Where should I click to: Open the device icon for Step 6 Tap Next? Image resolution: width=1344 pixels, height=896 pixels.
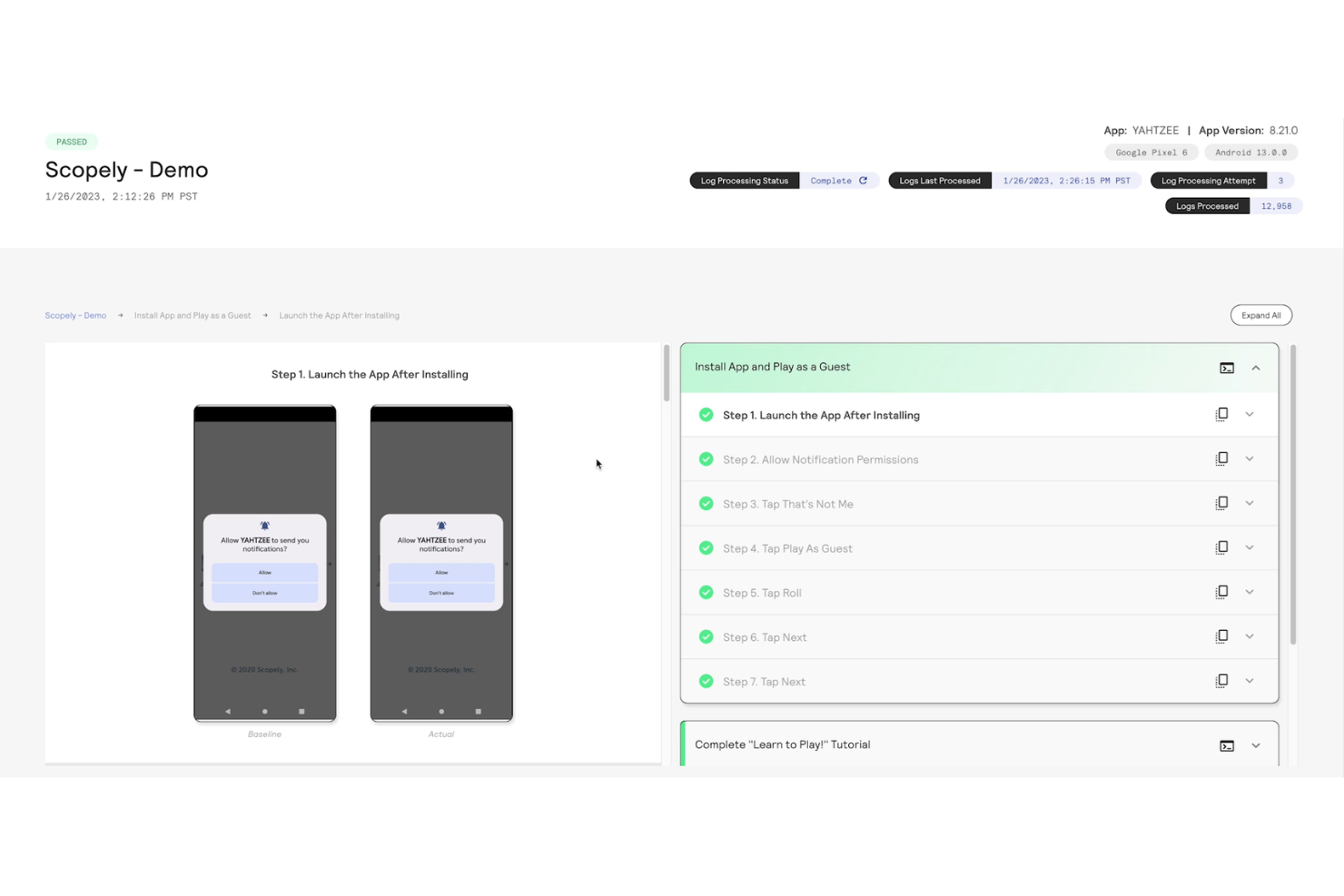1221,636
